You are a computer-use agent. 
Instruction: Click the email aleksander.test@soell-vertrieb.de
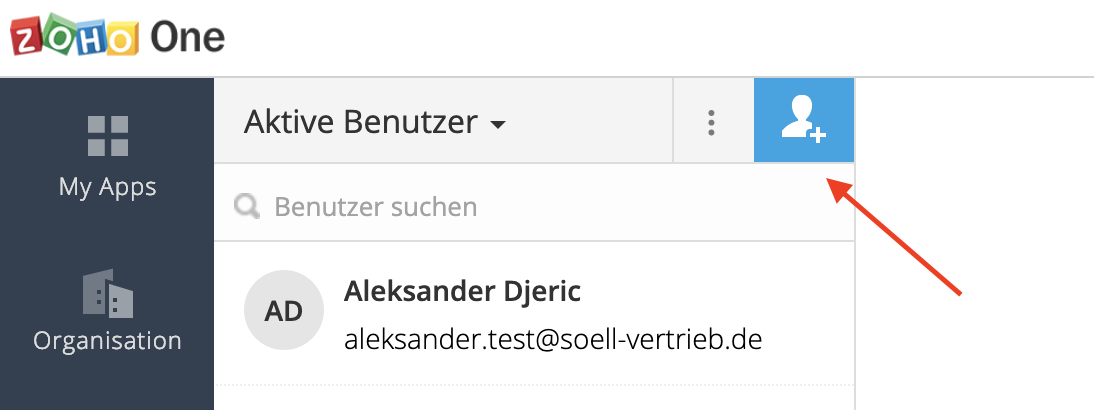click(553, 339)
